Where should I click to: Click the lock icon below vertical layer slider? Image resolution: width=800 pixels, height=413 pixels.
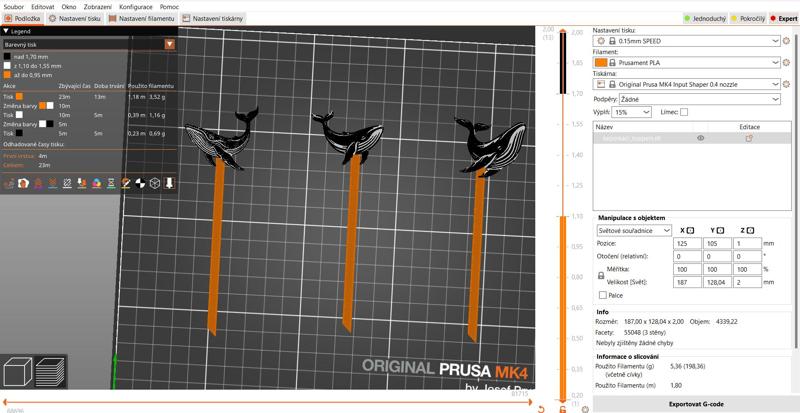[x=562, y=409]
